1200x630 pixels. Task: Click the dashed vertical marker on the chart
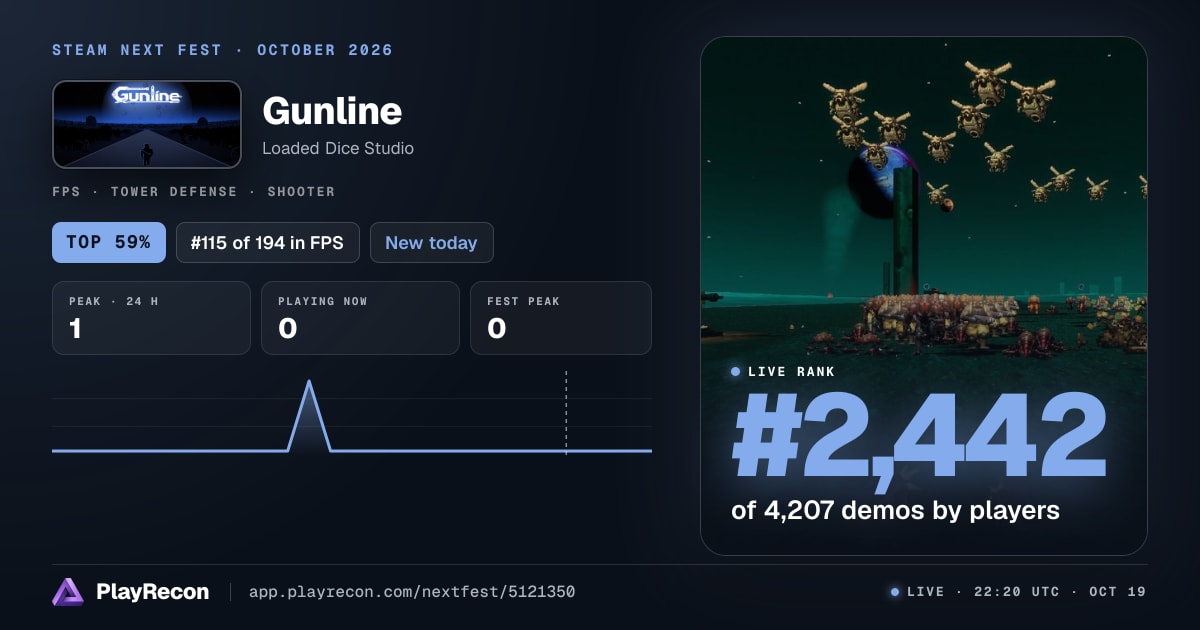click(566, 412)
